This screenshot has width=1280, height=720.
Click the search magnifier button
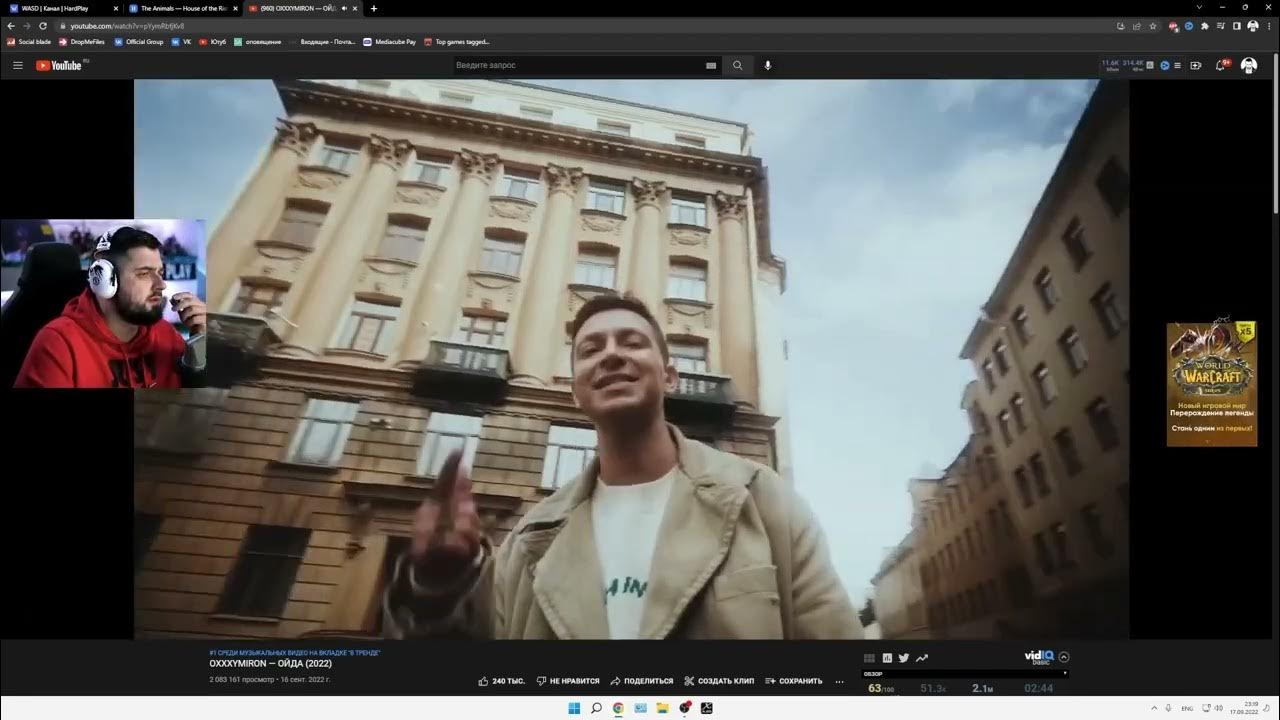click(737, 65)
